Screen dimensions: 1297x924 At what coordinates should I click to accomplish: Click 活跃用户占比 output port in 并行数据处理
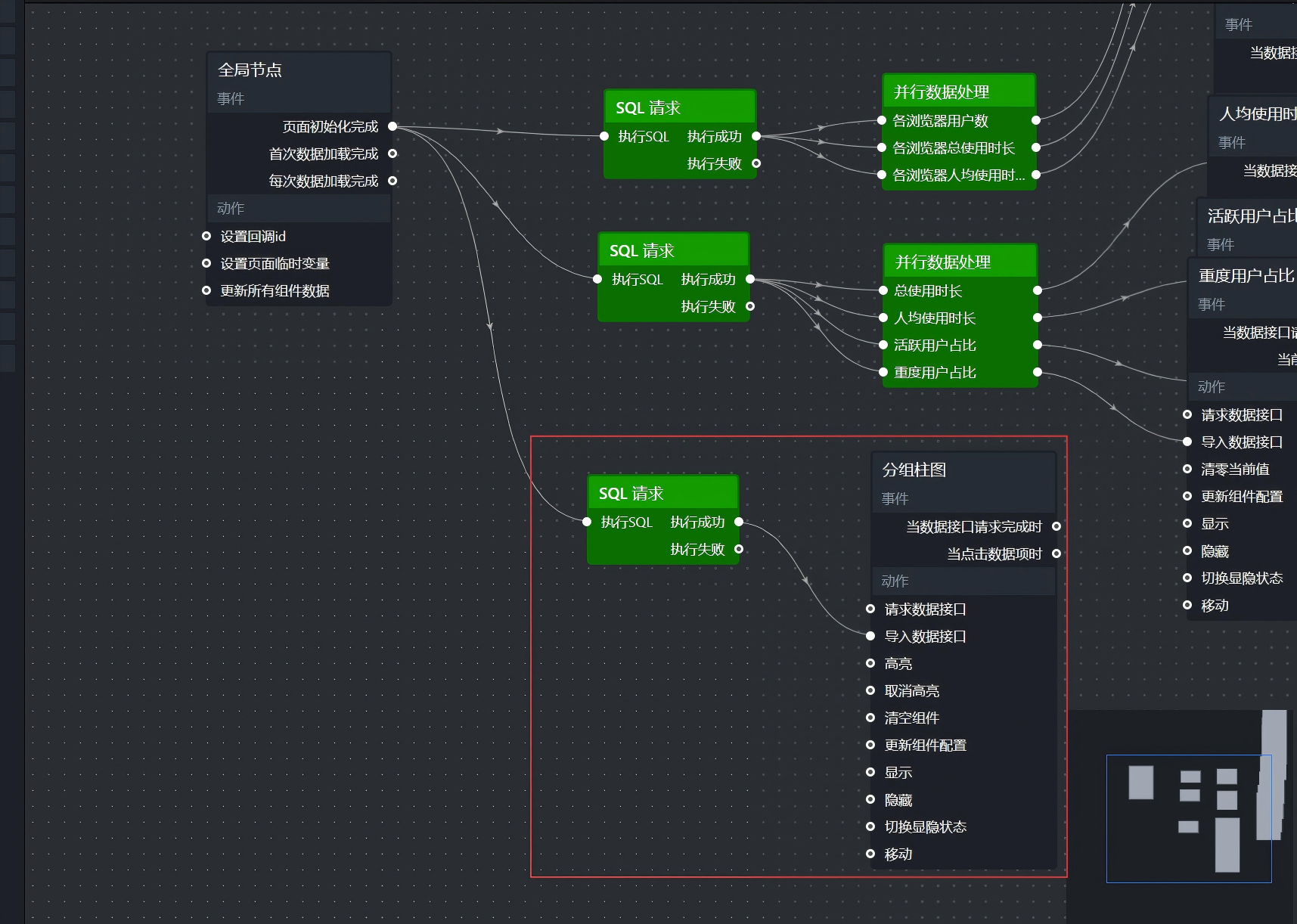click(1038, 345)
